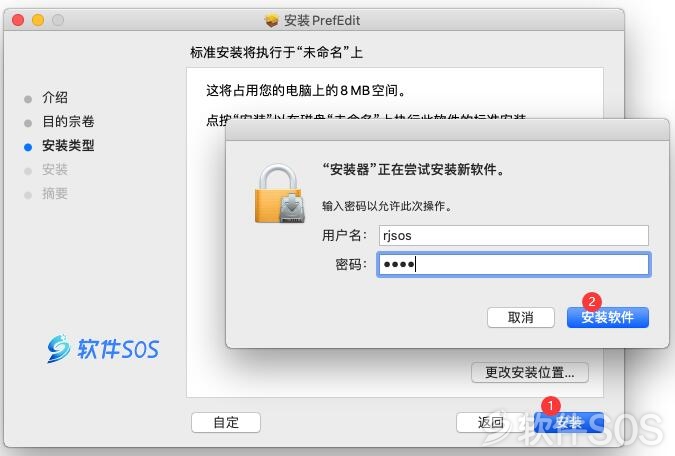Click the PrefEdit package icon in title bar
Viewport: 675px width, 456px height.
[x=272, y=20]
